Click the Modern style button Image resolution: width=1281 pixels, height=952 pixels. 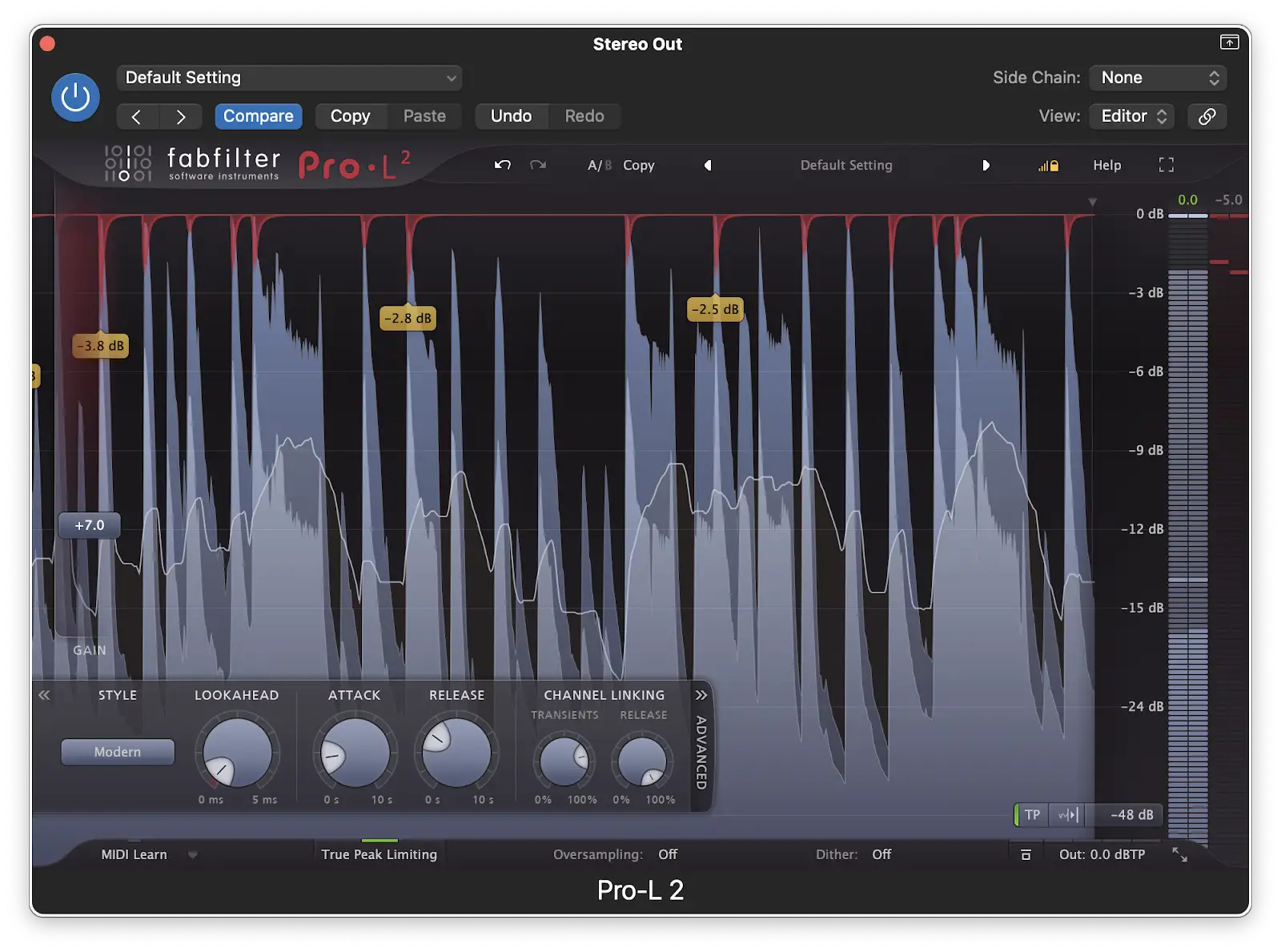coord(118,752)
